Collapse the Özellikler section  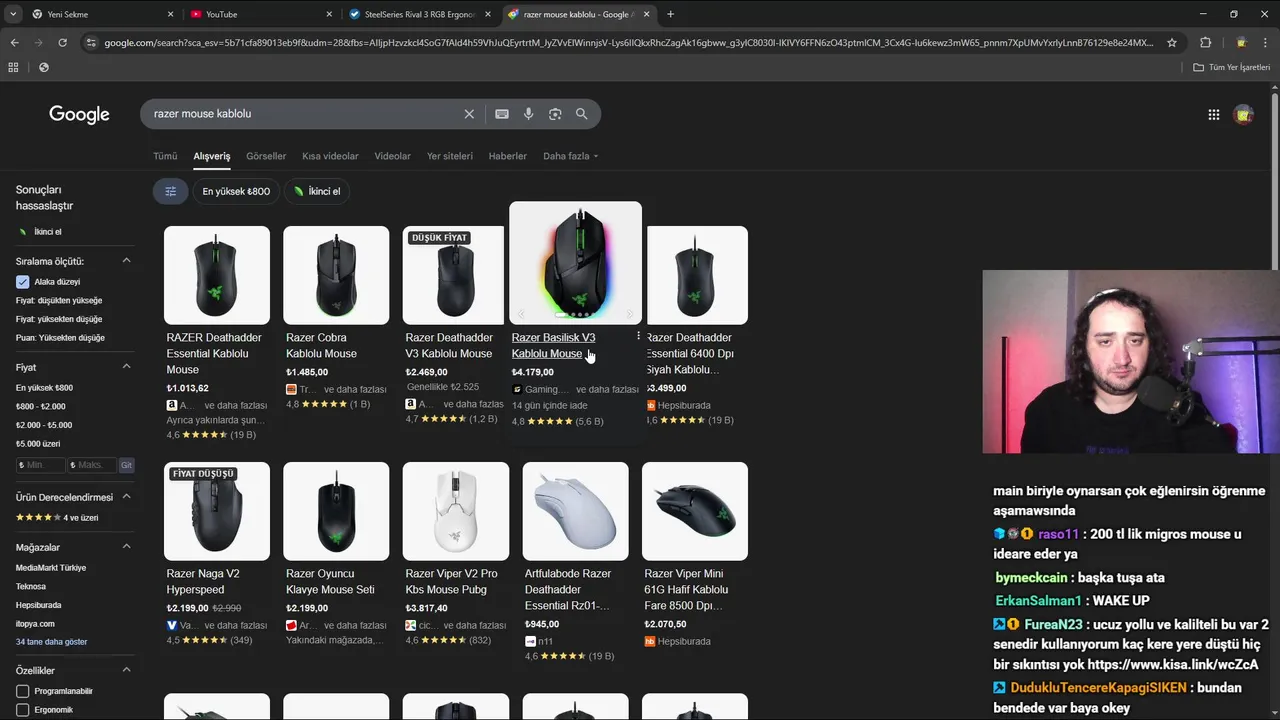point(126,670)
